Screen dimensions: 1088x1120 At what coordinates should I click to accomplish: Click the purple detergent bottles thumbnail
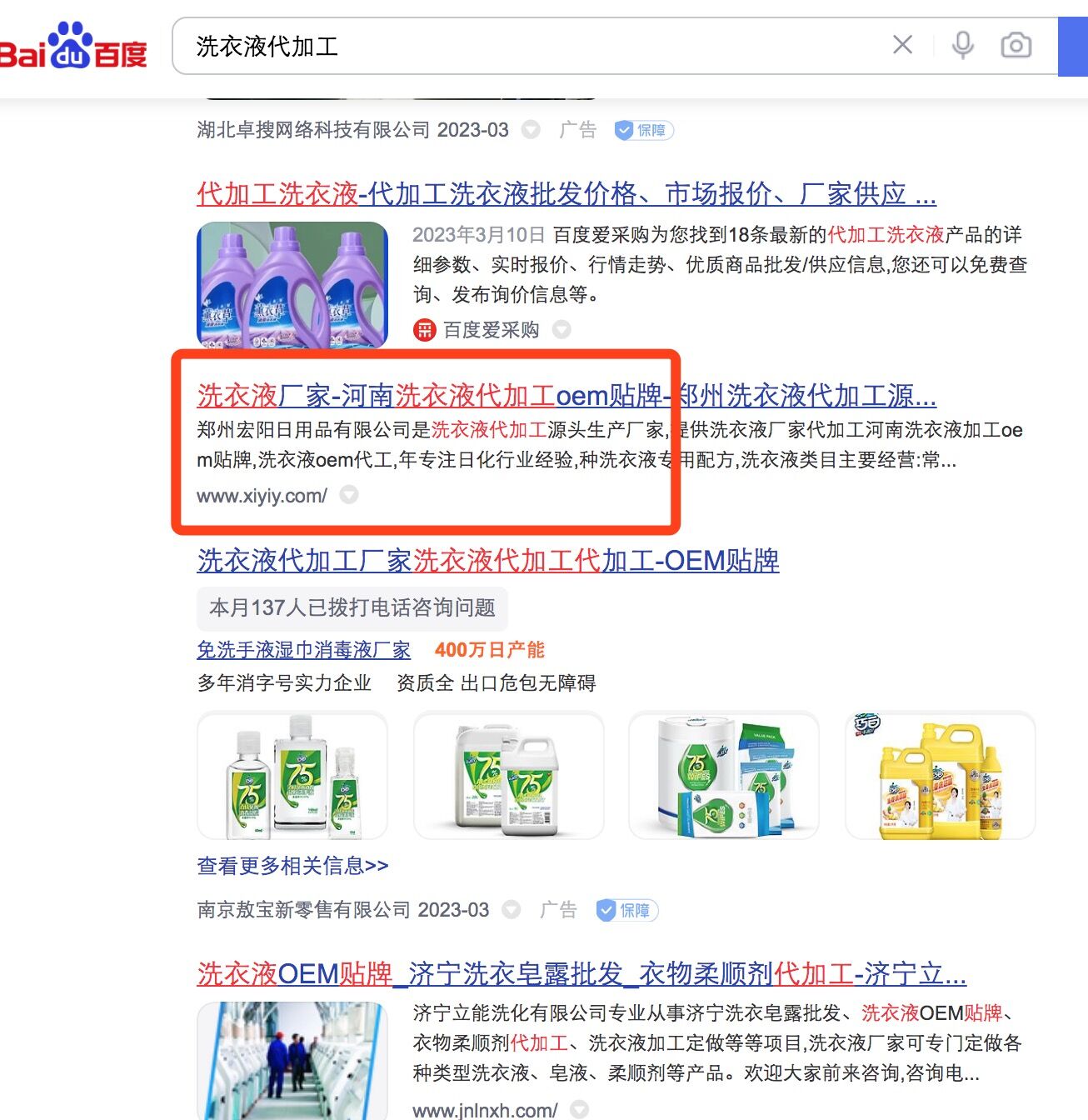pyautogui.click(x=292, y=285)
